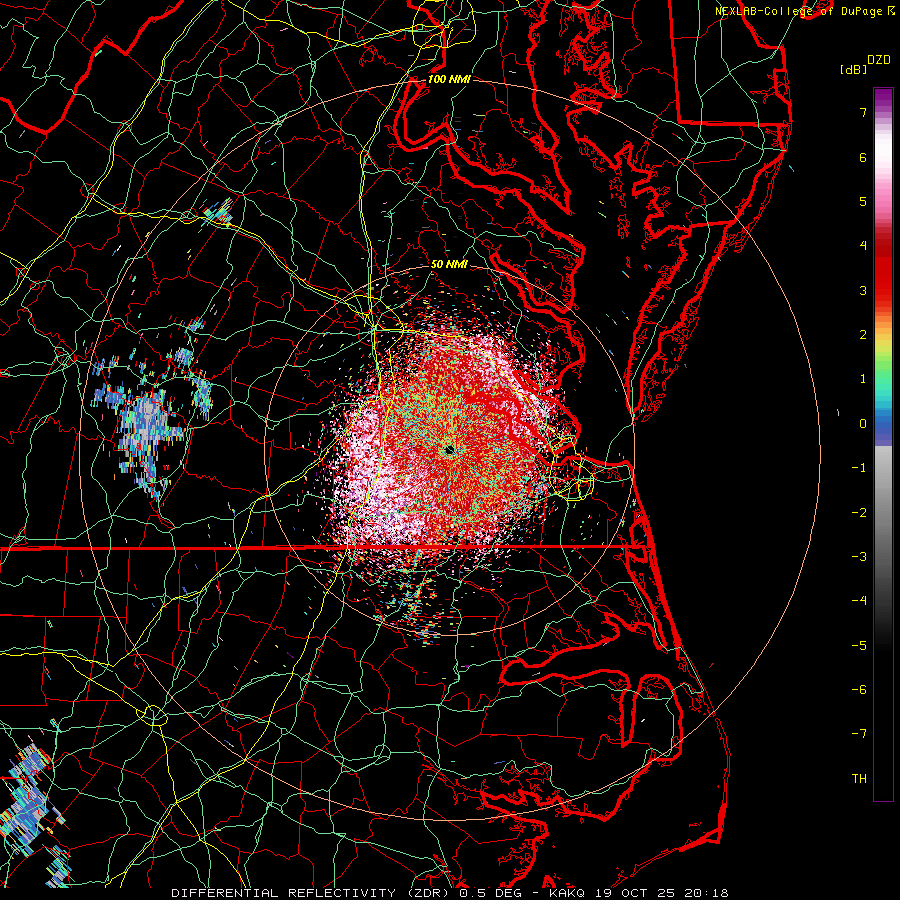
Task: Click the 6 value on color scale
Action: coord(863,157)
